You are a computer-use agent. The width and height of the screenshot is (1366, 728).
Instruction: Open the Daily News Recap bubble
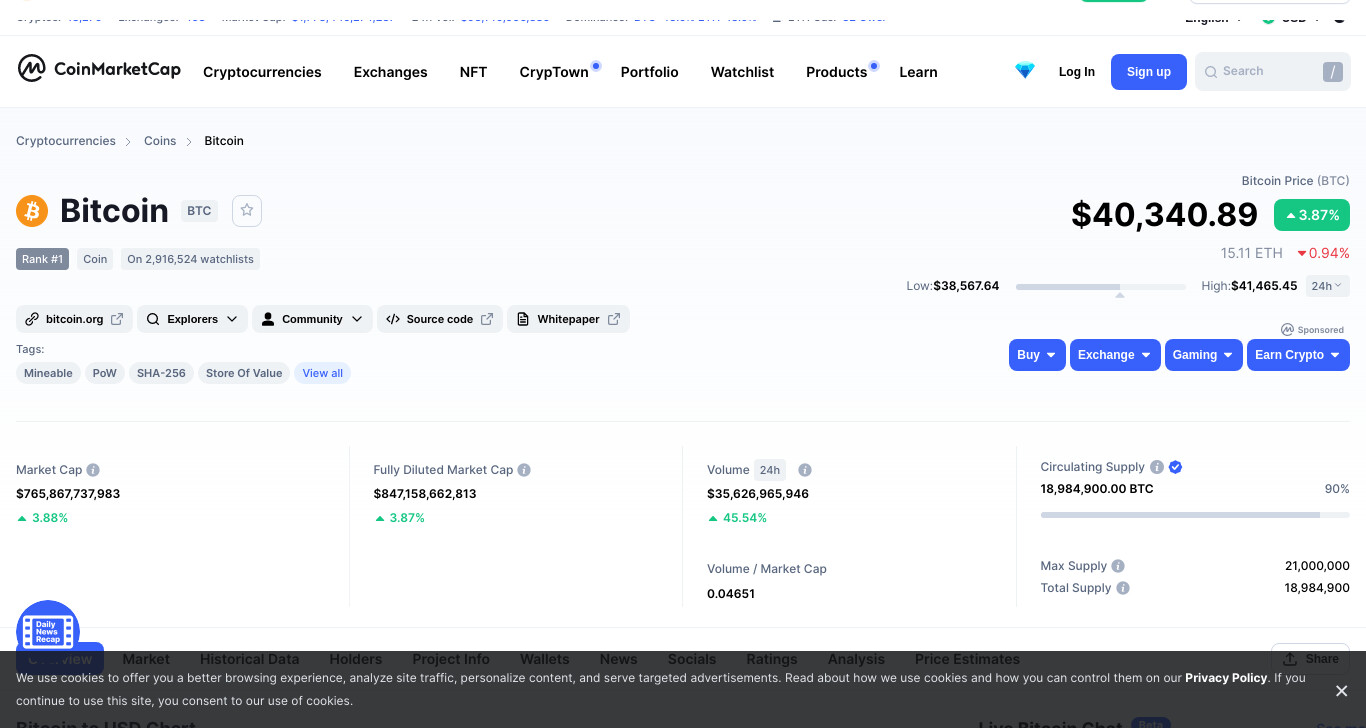pos(48,631)
